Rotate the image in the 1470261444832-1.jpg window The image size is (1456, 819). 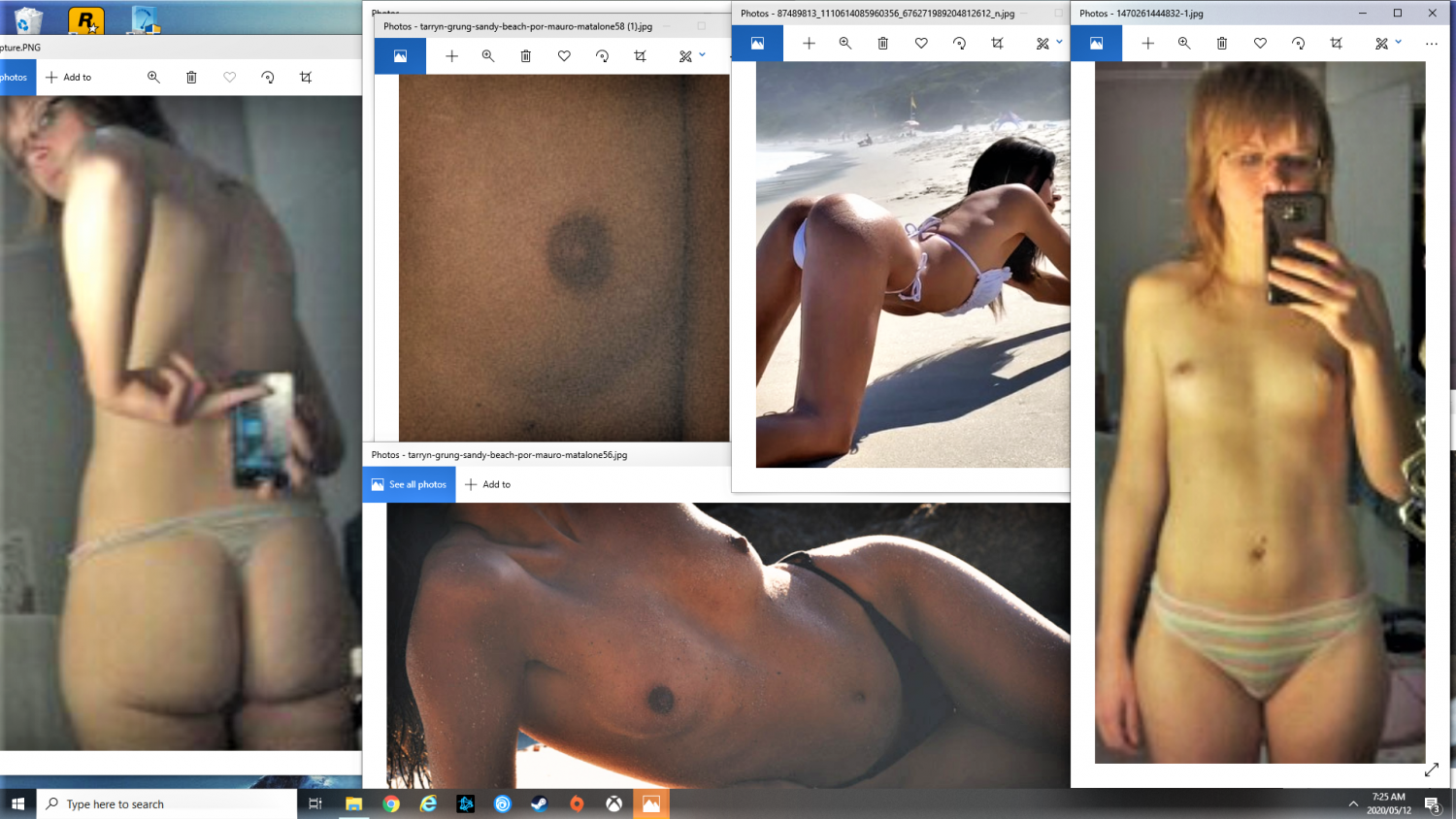coord(1298,43)
